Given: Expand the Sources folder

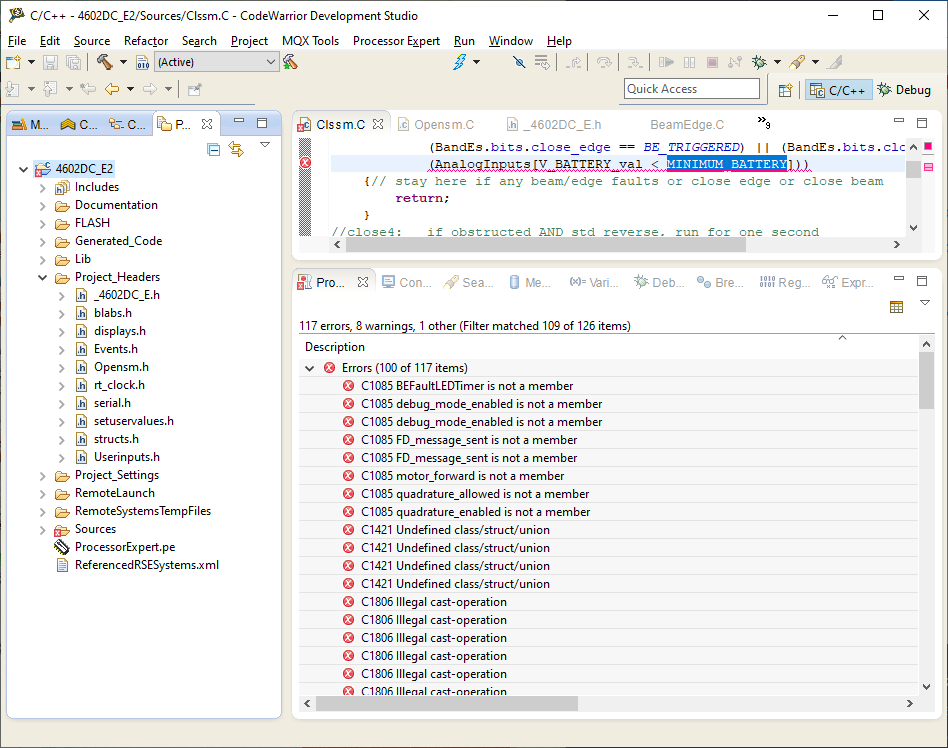Looking at the screenshot, I should point(42,529).
